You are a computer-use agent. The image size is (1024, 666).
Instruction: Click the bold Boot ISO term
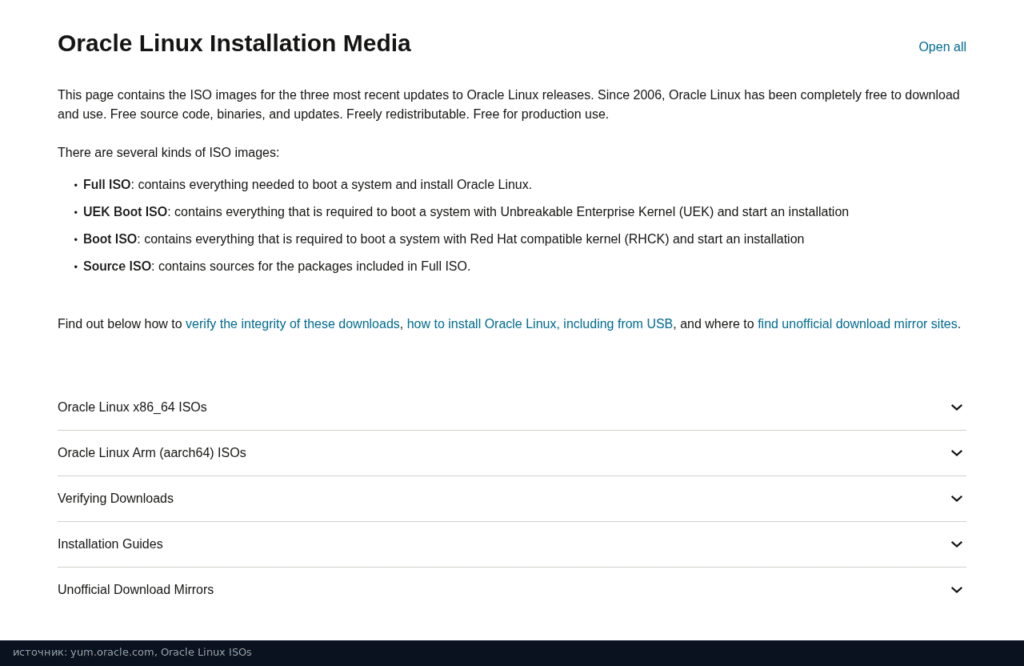[x=110, y=239]
